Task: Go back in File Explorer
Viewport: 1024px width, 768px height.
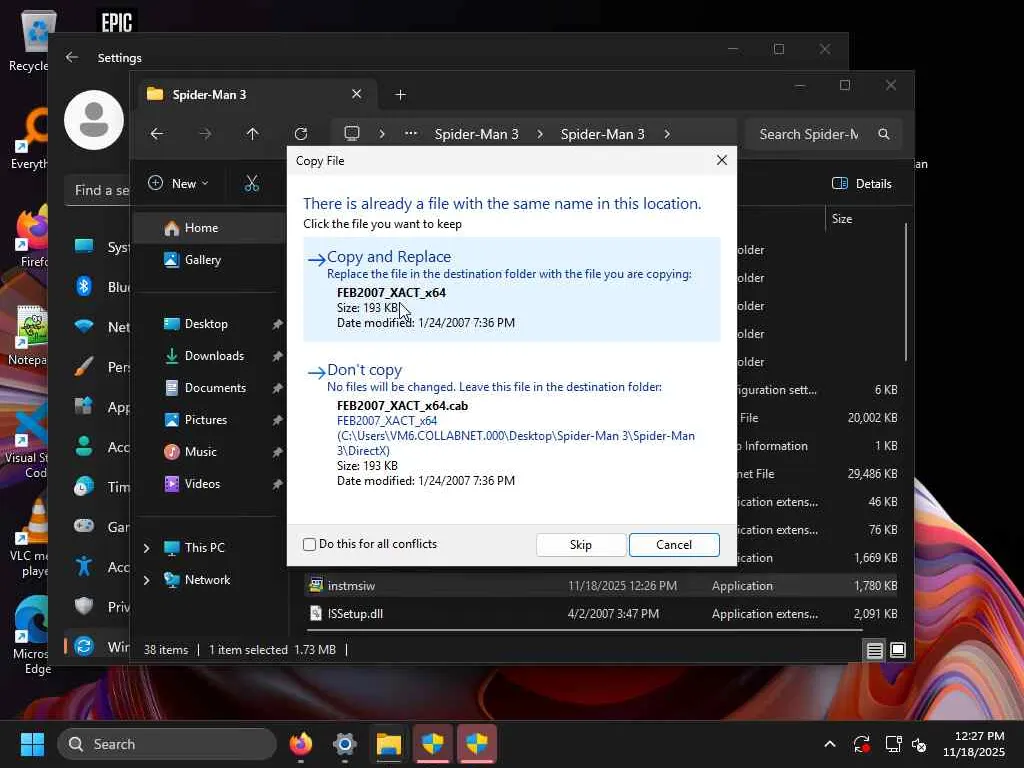Action: click(157, 134)
